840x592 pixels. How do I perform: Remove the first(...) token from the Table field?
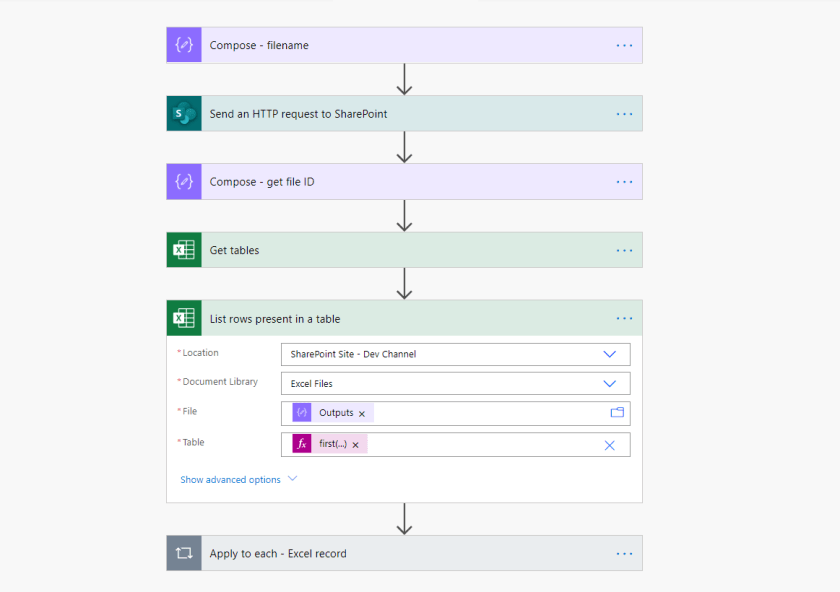tap(356, 443)
